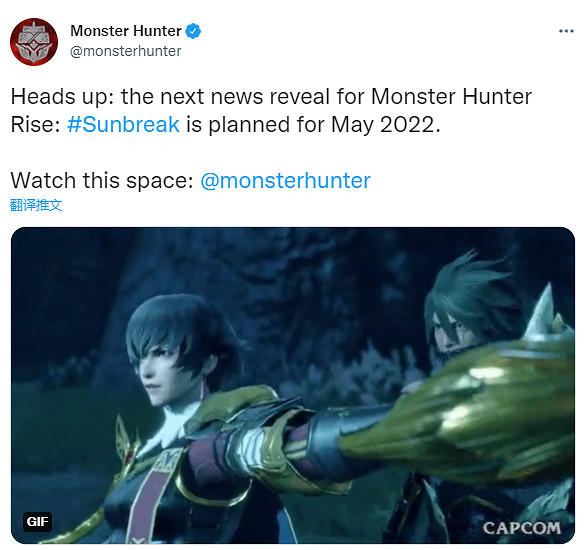586x550 pixels.
Task: Click the "May 2022" text in tweet
Action: [x=386, y=124]
